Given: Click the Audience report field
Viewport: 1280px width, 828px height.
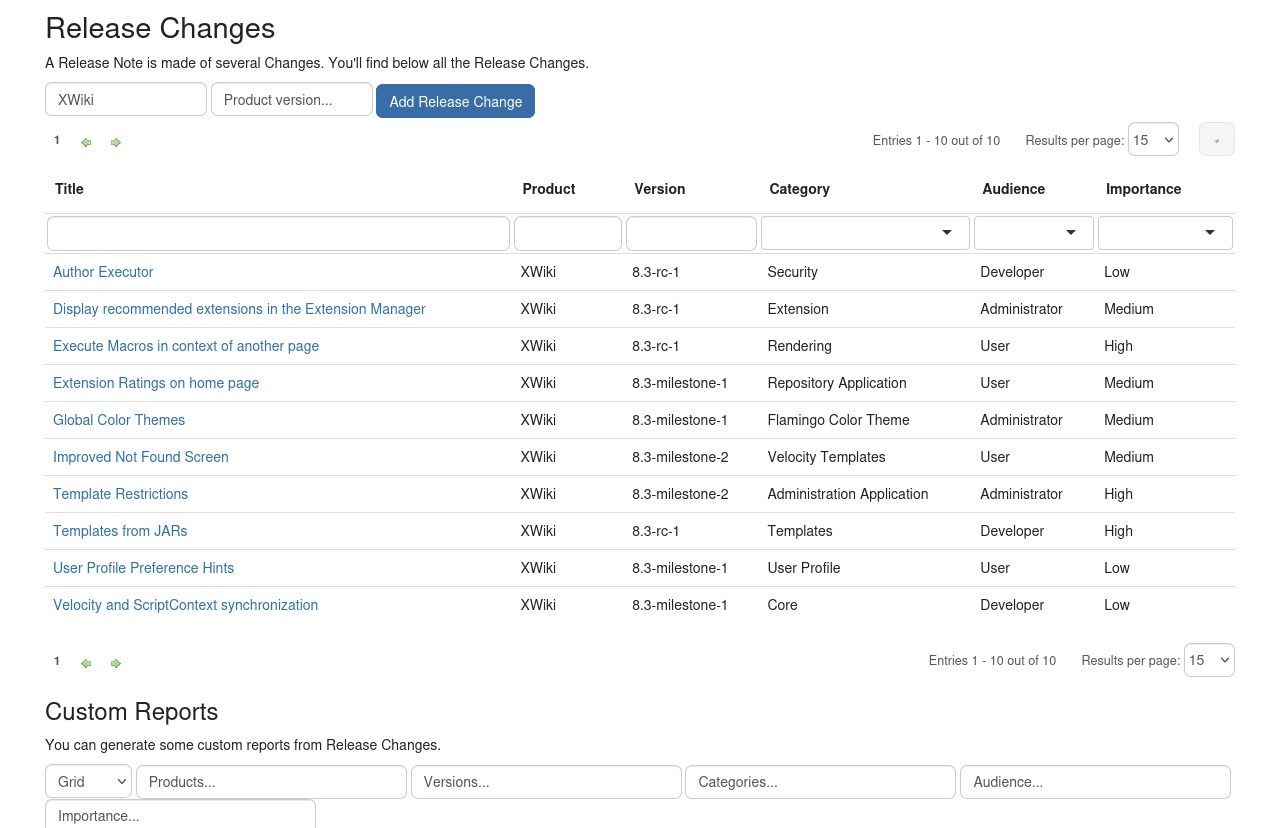Looking at the screenshot, I should coord(1095,782).
